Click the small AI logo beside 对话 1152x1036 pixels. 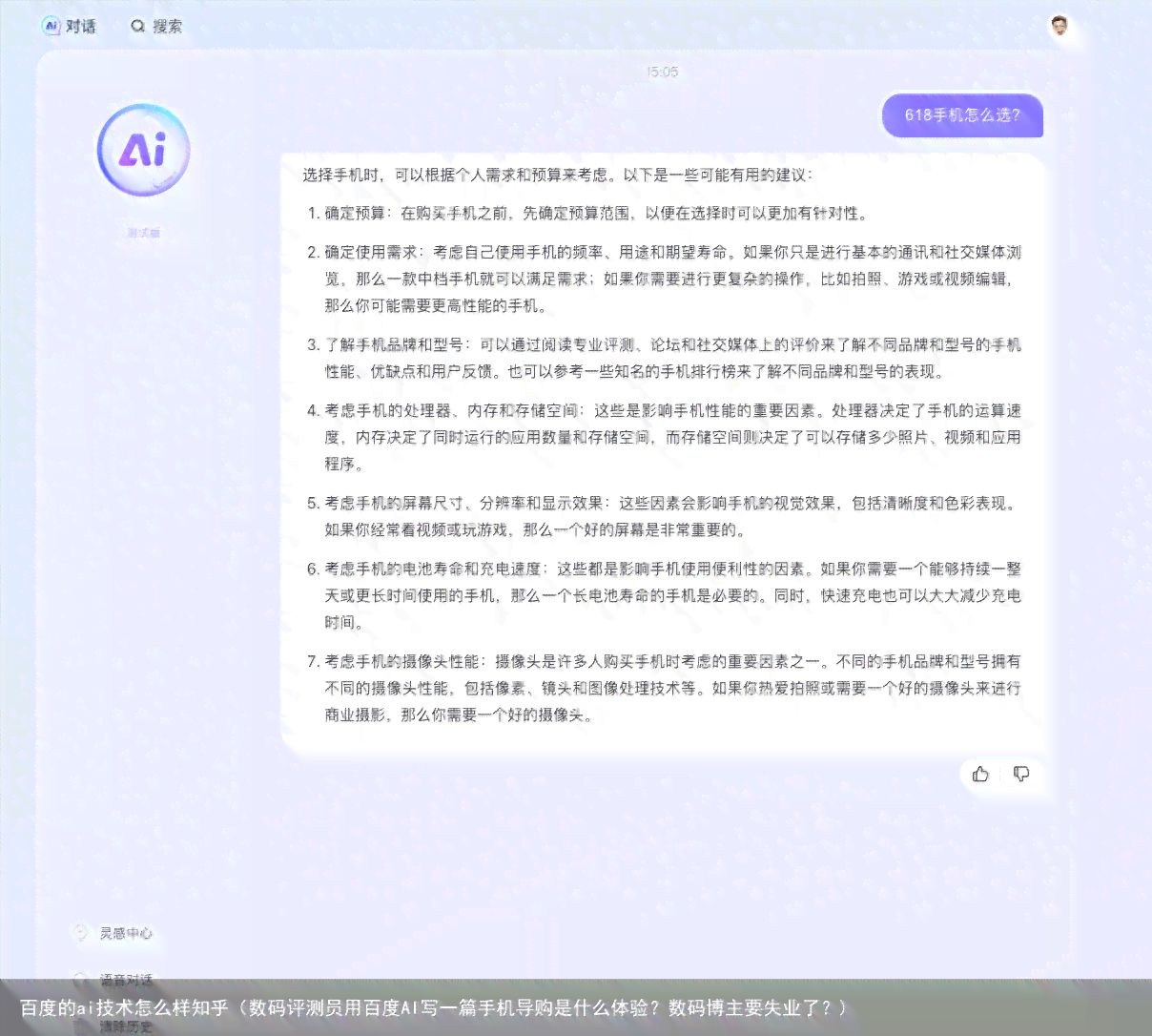[x=51, y=26]
